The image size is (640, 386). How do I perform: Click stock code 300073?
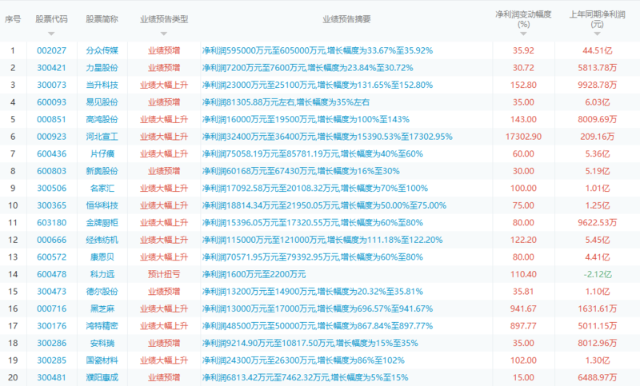[51, 85]
